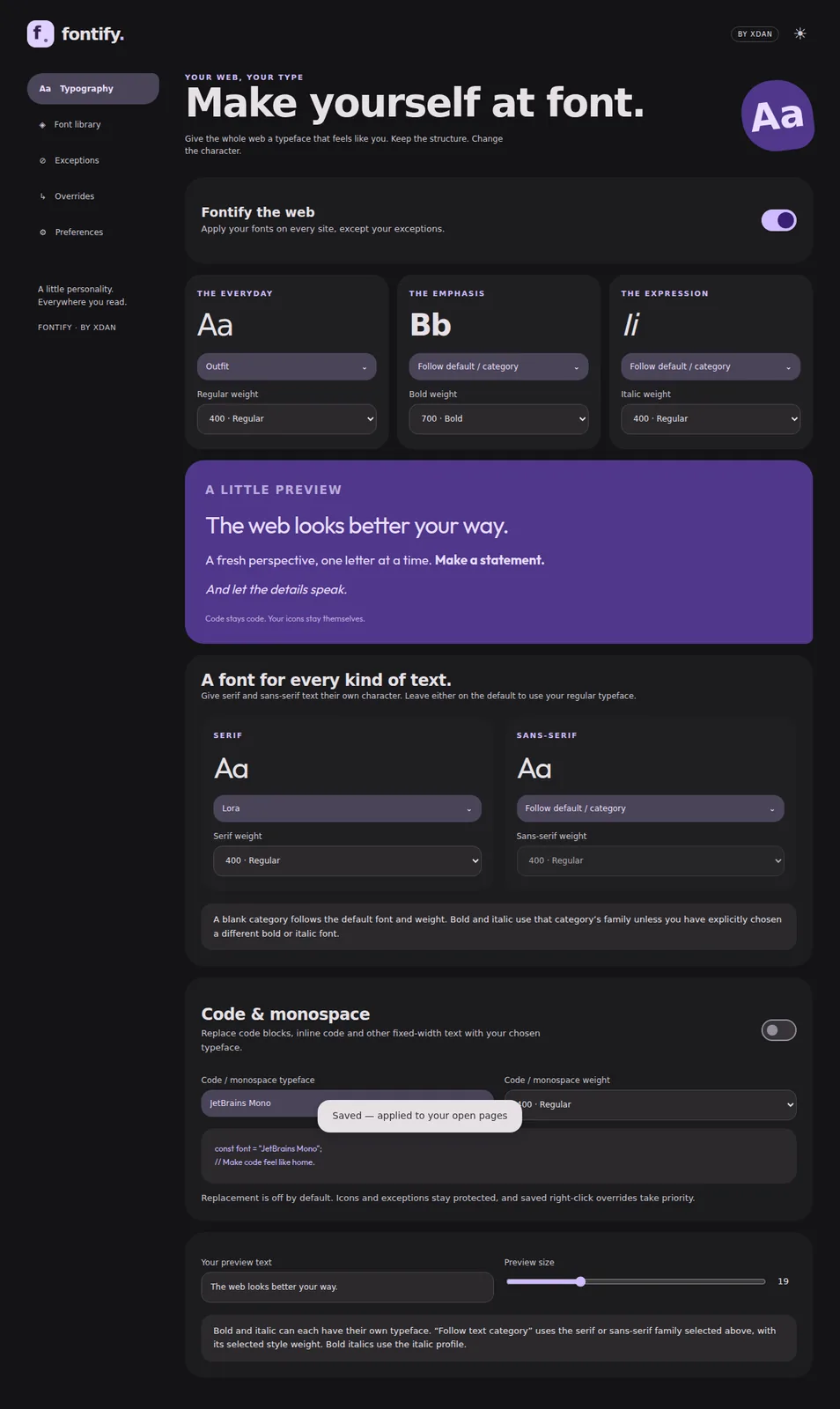Open the Emphasis font family dropdown
Screen dimensions: 840x1409
click(498, 366)
